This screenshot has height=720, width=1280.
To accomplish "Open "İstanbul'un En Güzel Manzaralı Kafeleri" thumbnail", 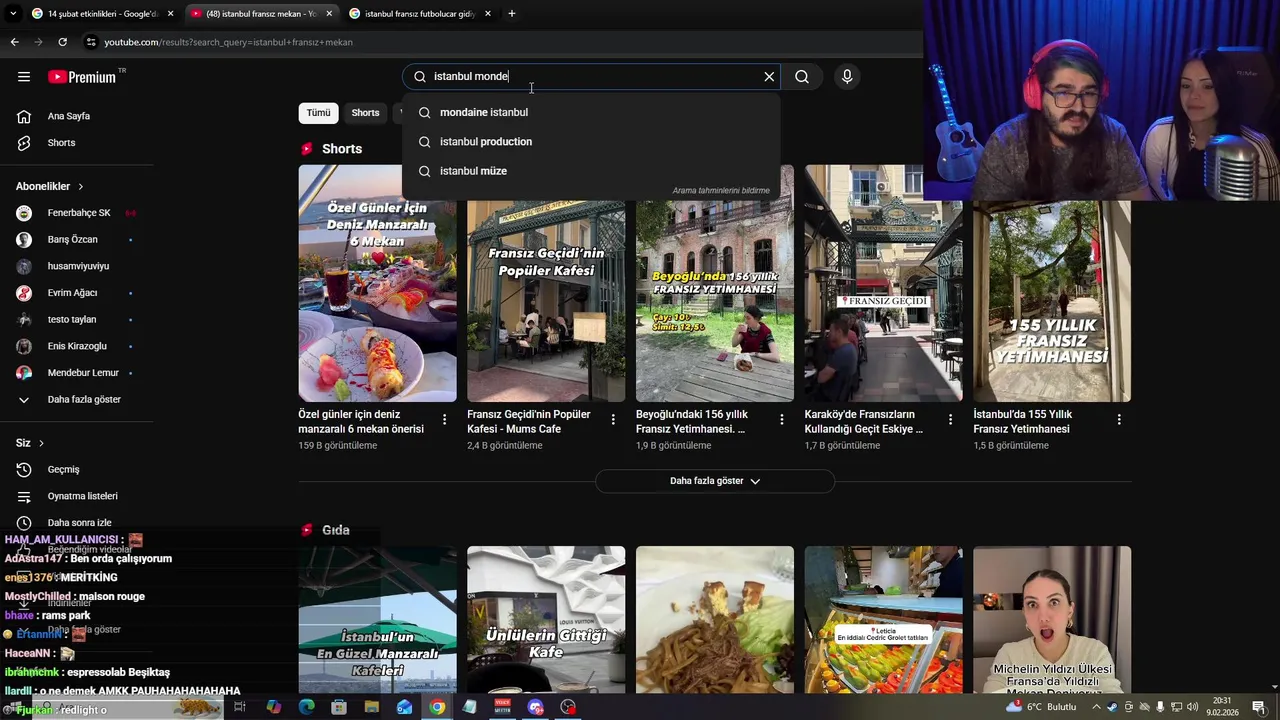I will click(x=377, y=620).
